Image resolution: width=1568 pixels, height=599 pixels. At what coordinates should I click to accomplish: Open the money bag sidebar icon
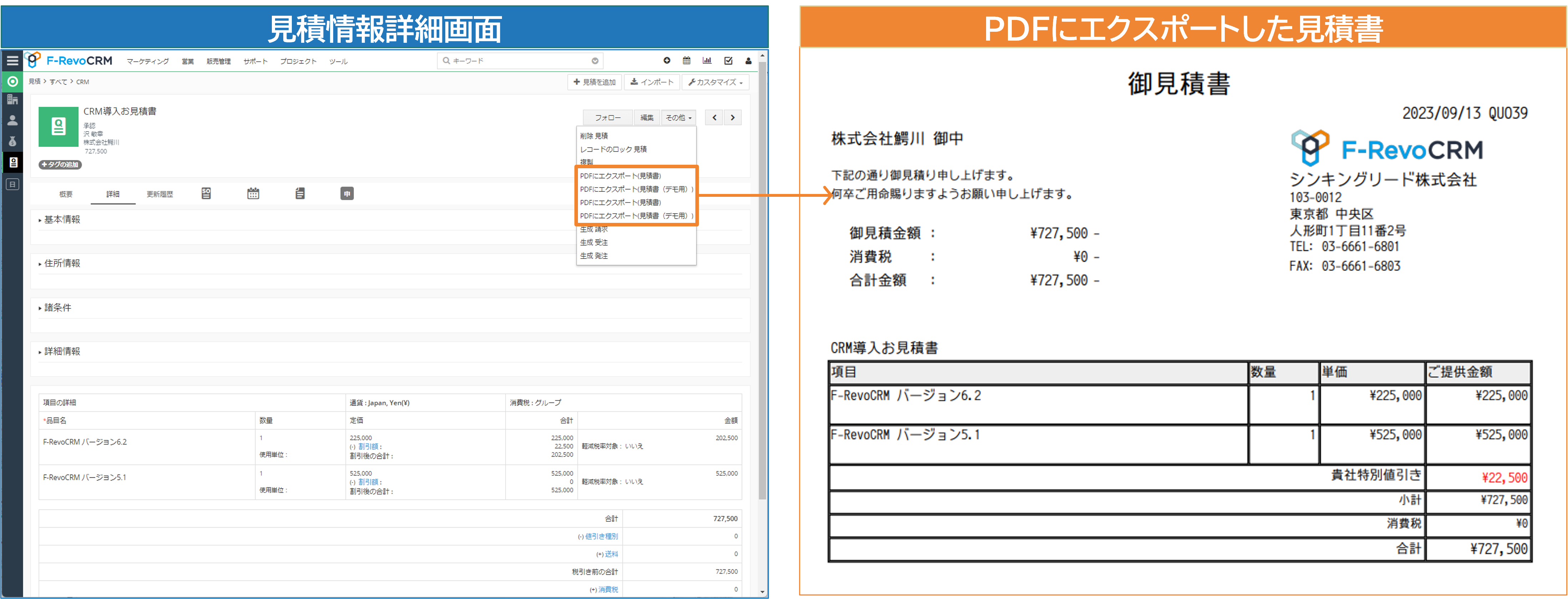12,141
